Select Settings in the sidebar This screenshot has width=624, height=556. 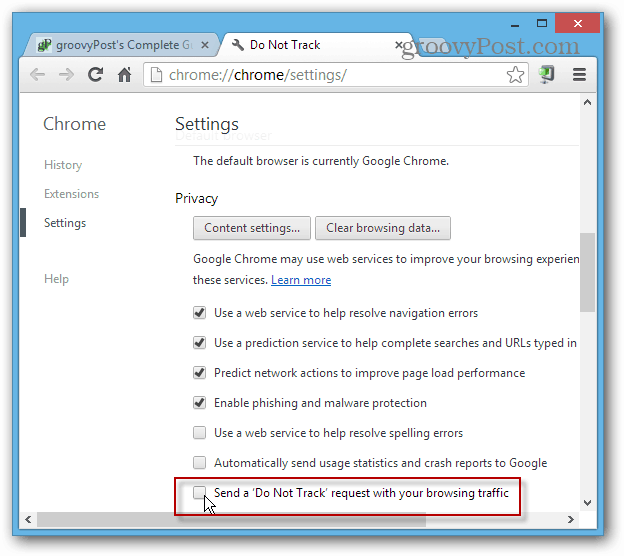65,223
